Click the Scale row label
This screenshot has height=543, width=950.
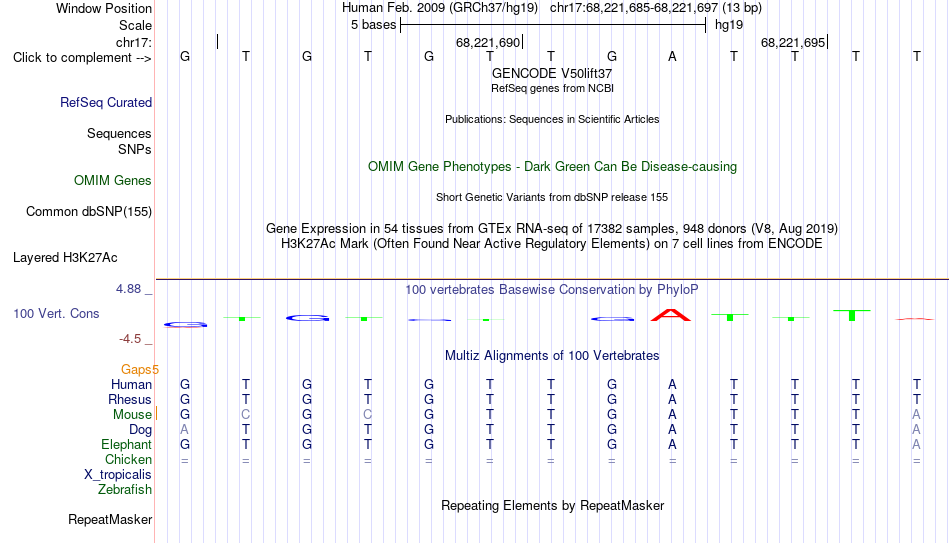[x=136, y=25]
